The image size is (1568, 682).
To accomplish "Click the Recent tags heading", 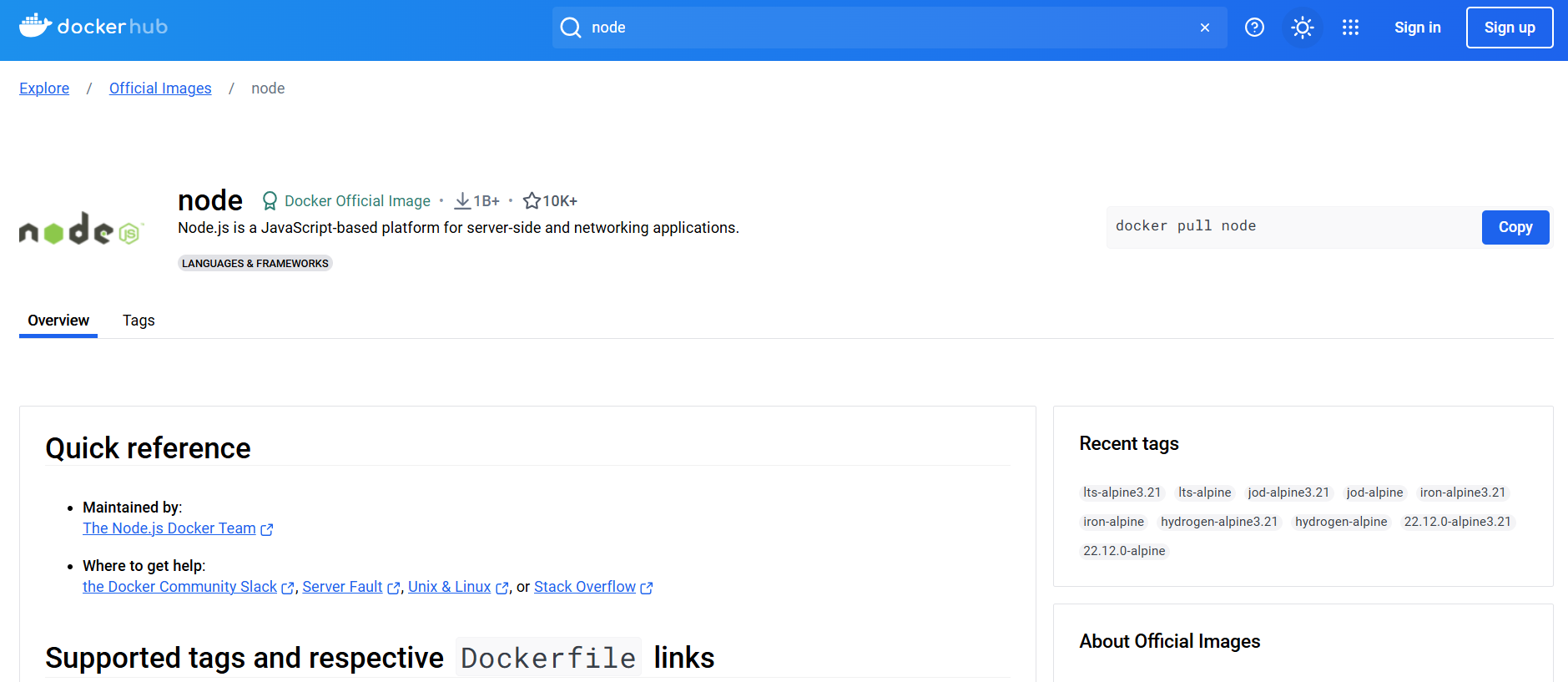I will coord(1129,443).
